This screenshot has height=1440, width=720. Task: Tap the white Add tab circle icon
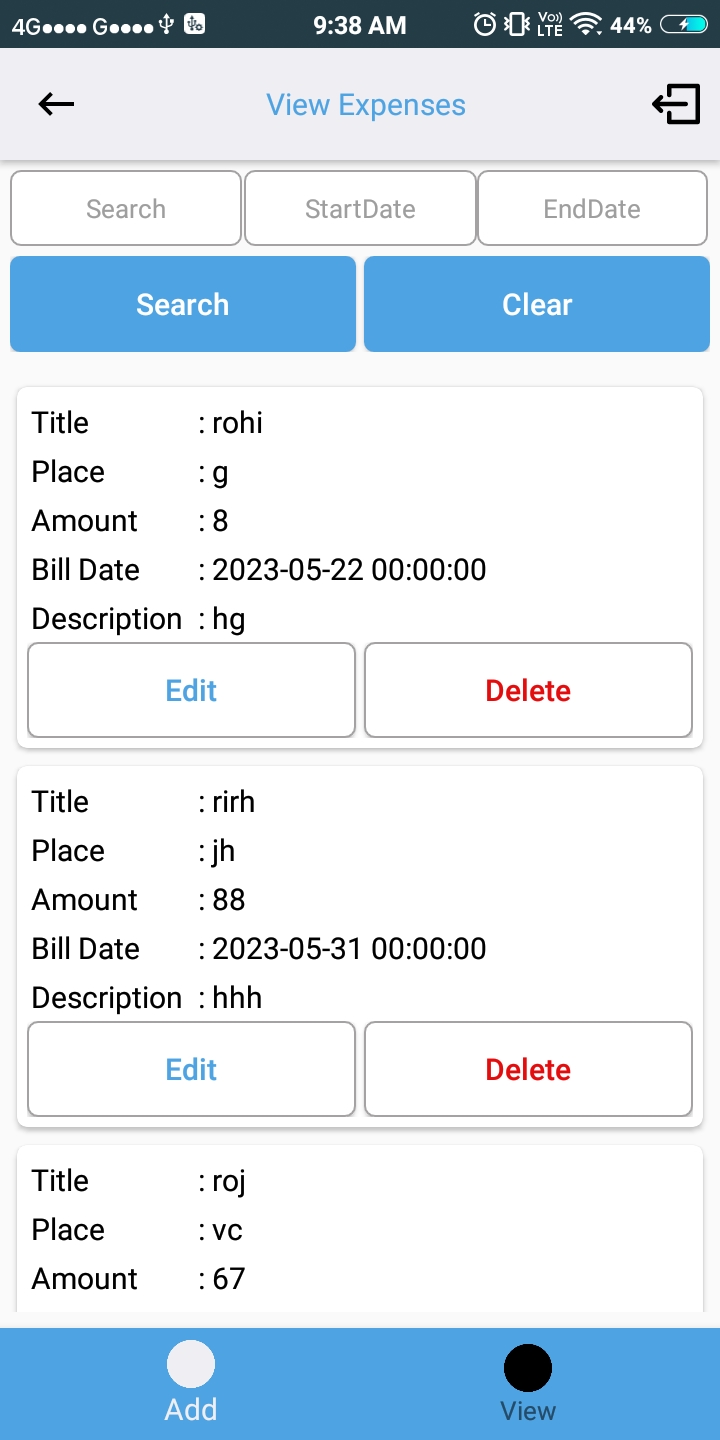(191, 1365)
